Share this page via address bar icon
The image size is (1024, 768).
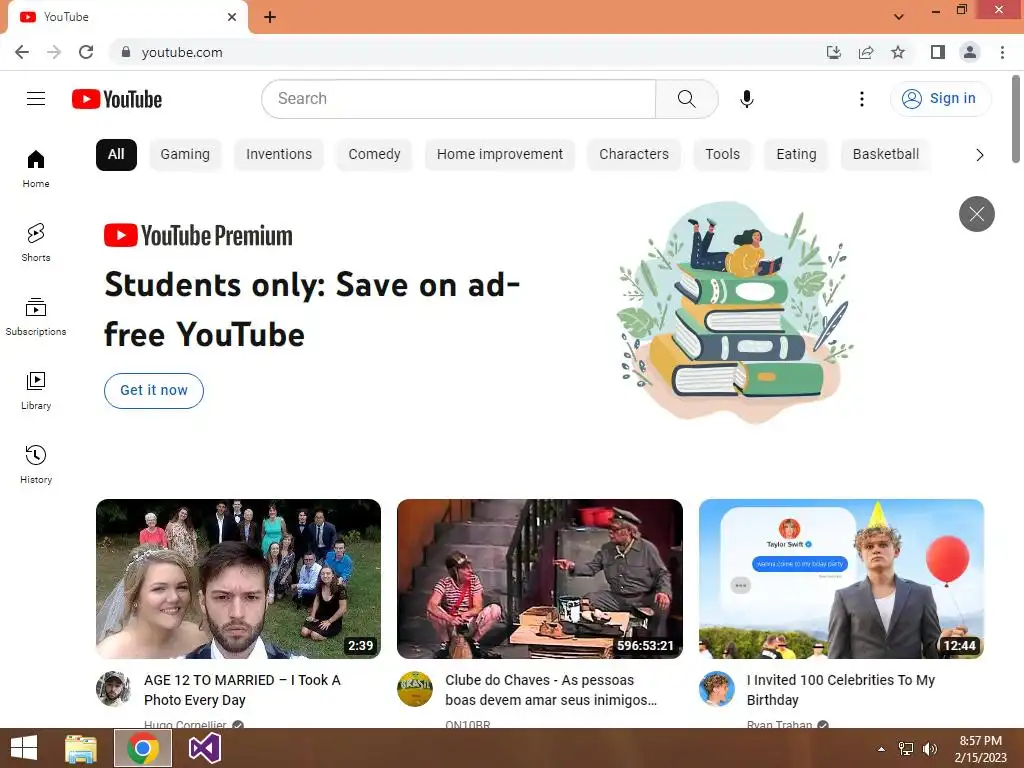point(866,52)
